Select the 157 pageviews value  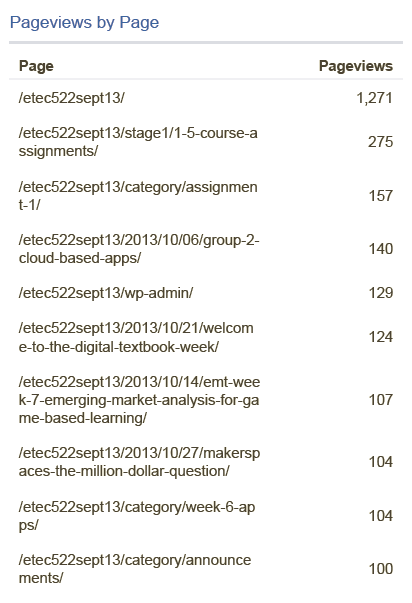tap(381, 196)
